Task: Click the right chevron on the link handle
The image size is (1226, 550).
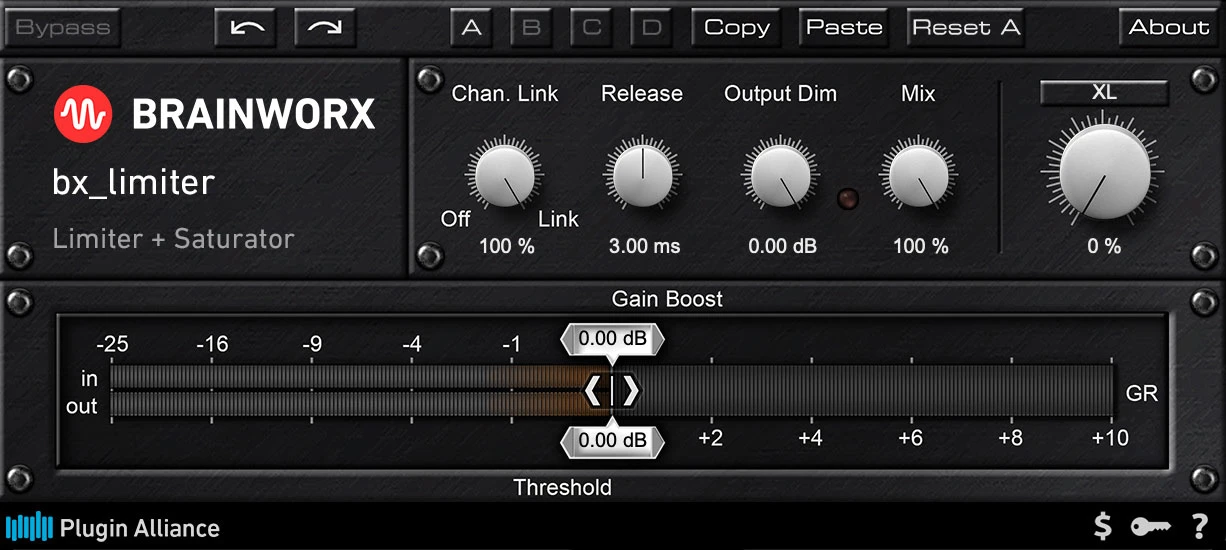Action: coord(630,391)
